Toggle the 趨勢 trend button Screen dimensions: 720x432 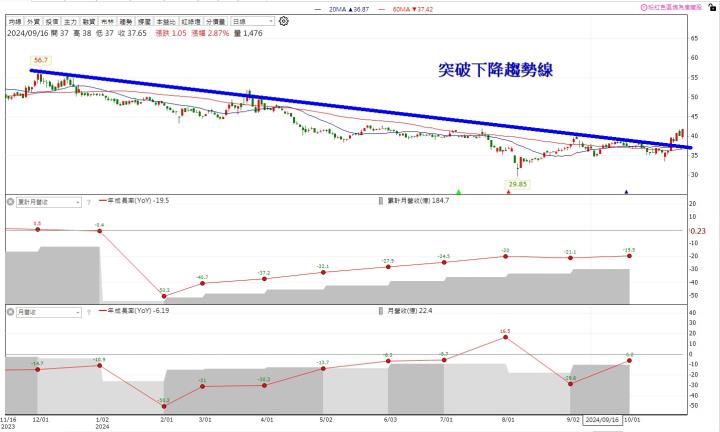126,22
